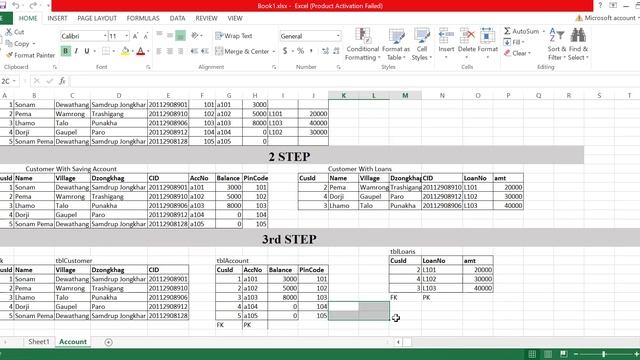This screenshot has height=360, width=640.
Task: Align text left
Action: pos(159,51)
